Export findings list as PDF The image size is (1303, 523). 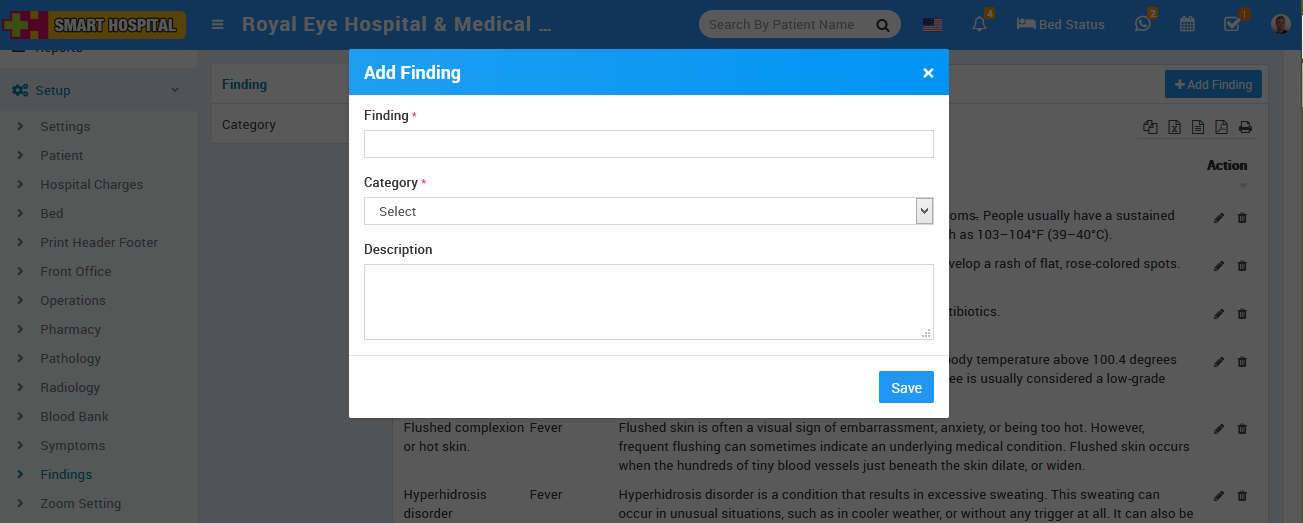click(x=1221, y=127)
